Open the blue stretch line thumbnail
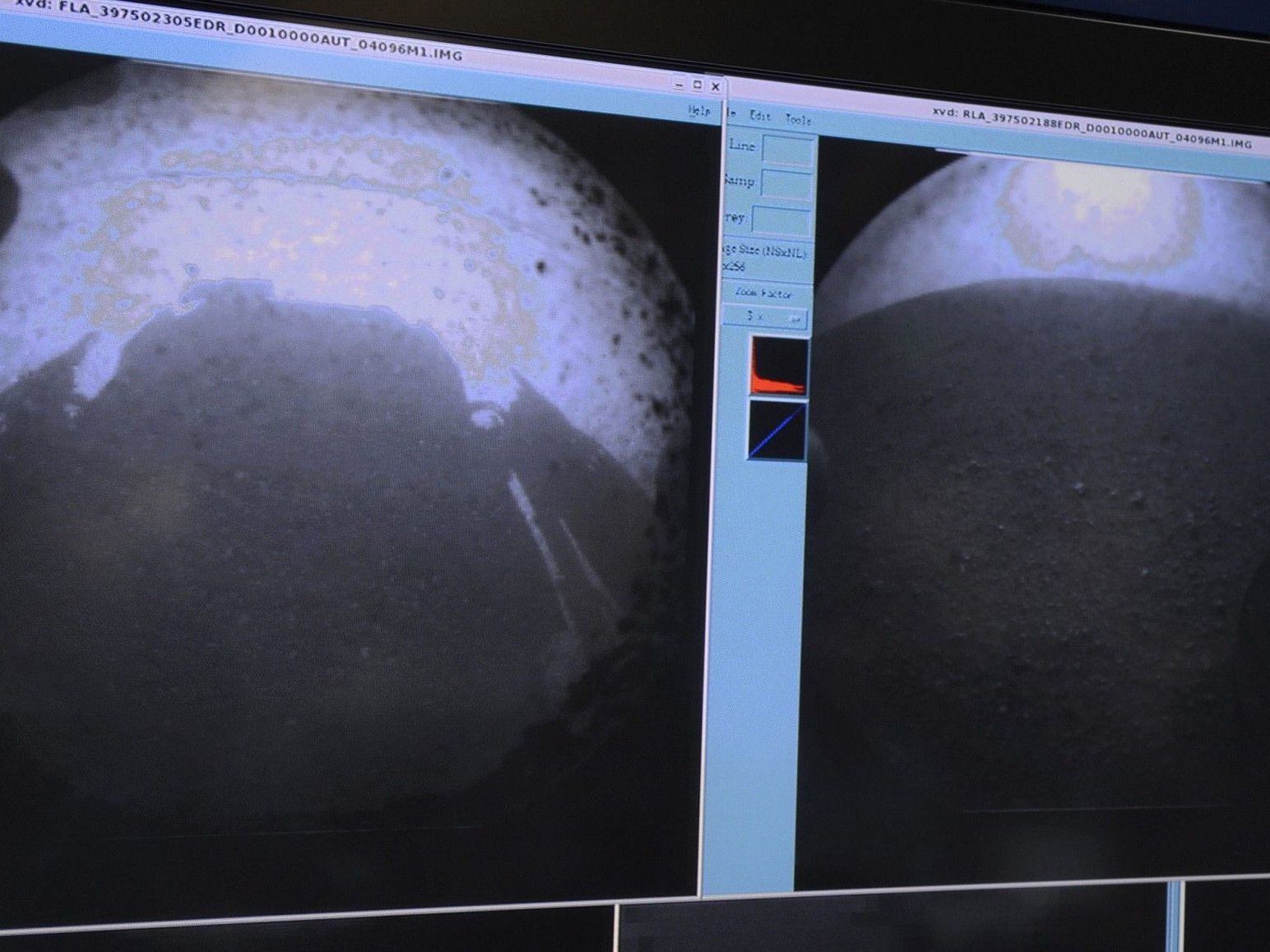The image size is (1270, 952). coord(777,430)
